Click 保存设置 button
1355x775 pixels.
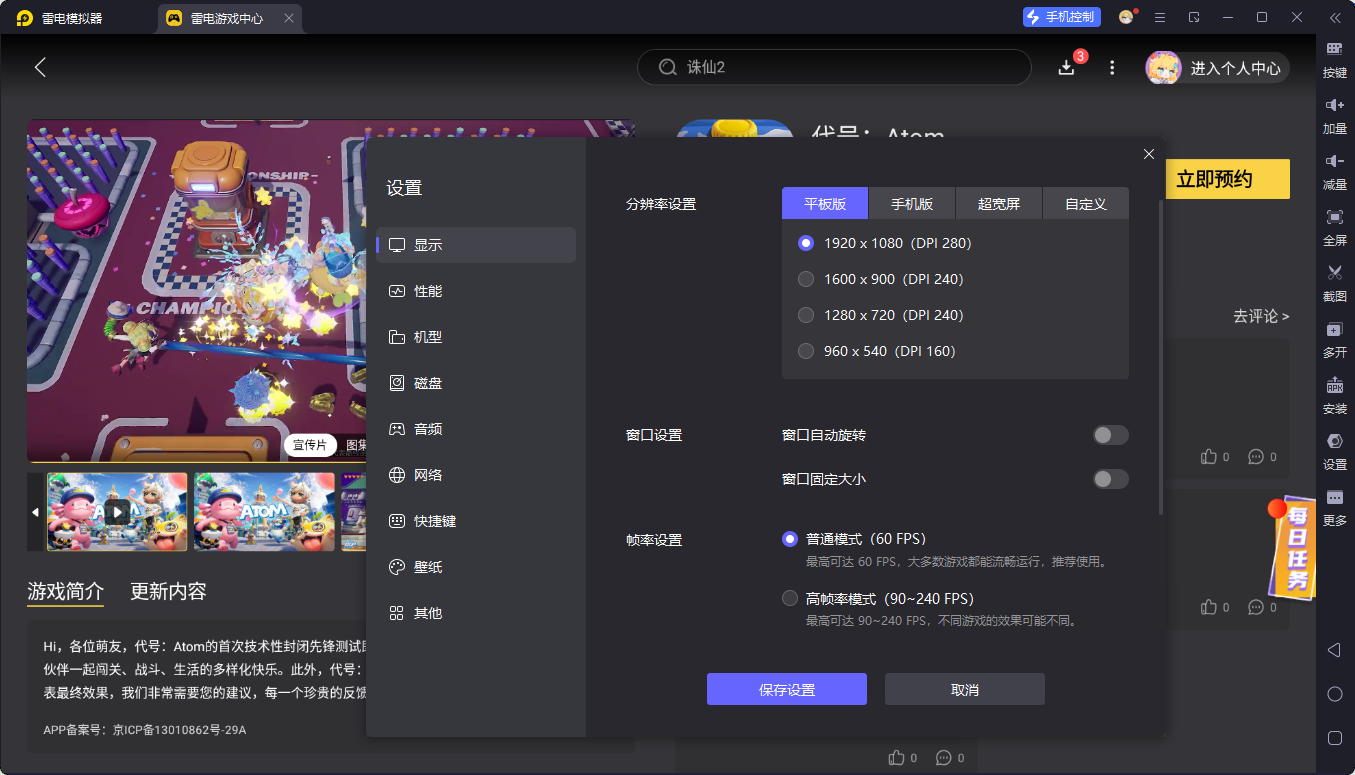click(x=787, y=690)
